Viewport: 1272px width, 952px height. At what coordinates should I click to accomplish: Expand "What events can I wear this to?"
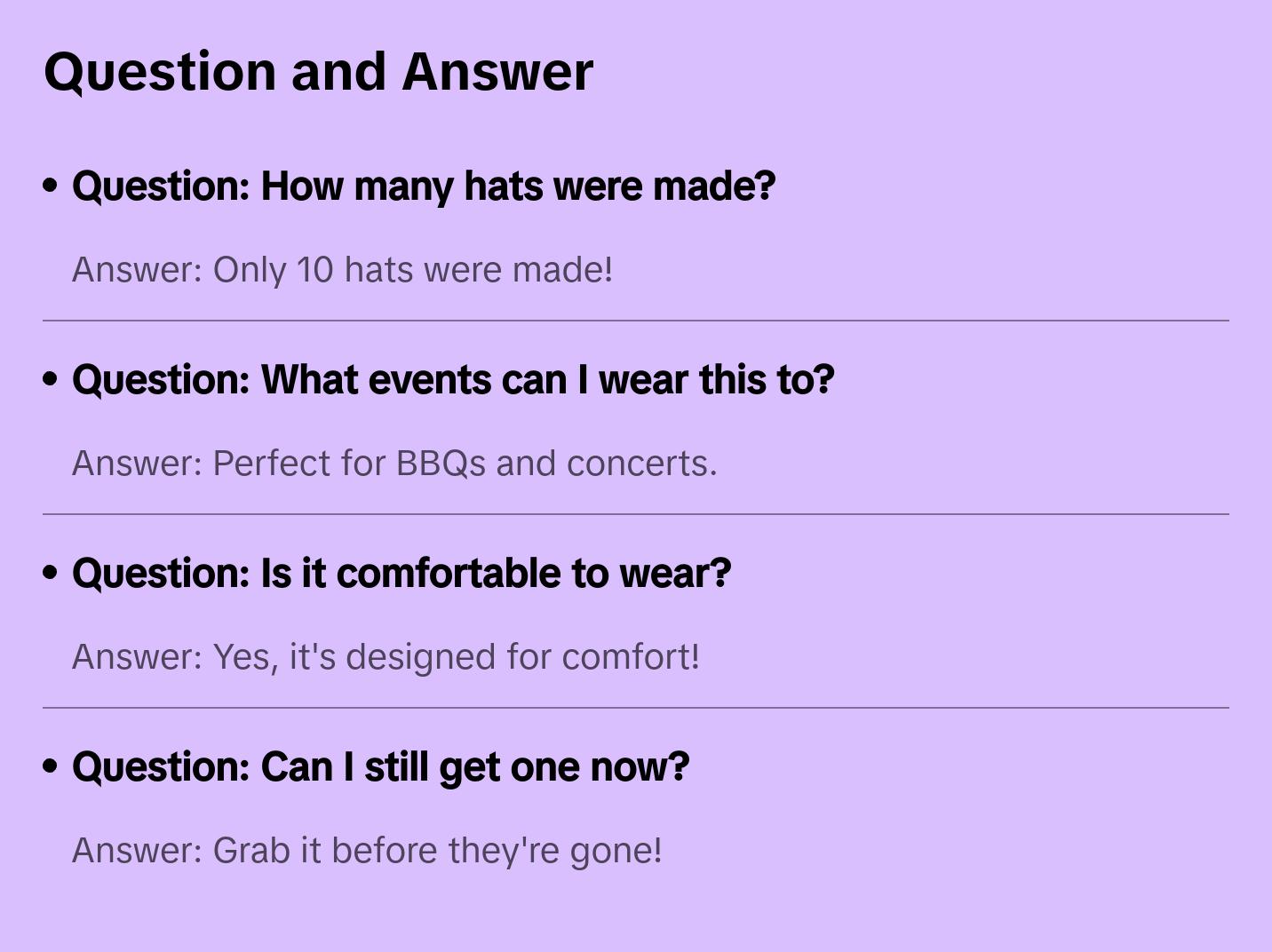(x=453, y=379)
